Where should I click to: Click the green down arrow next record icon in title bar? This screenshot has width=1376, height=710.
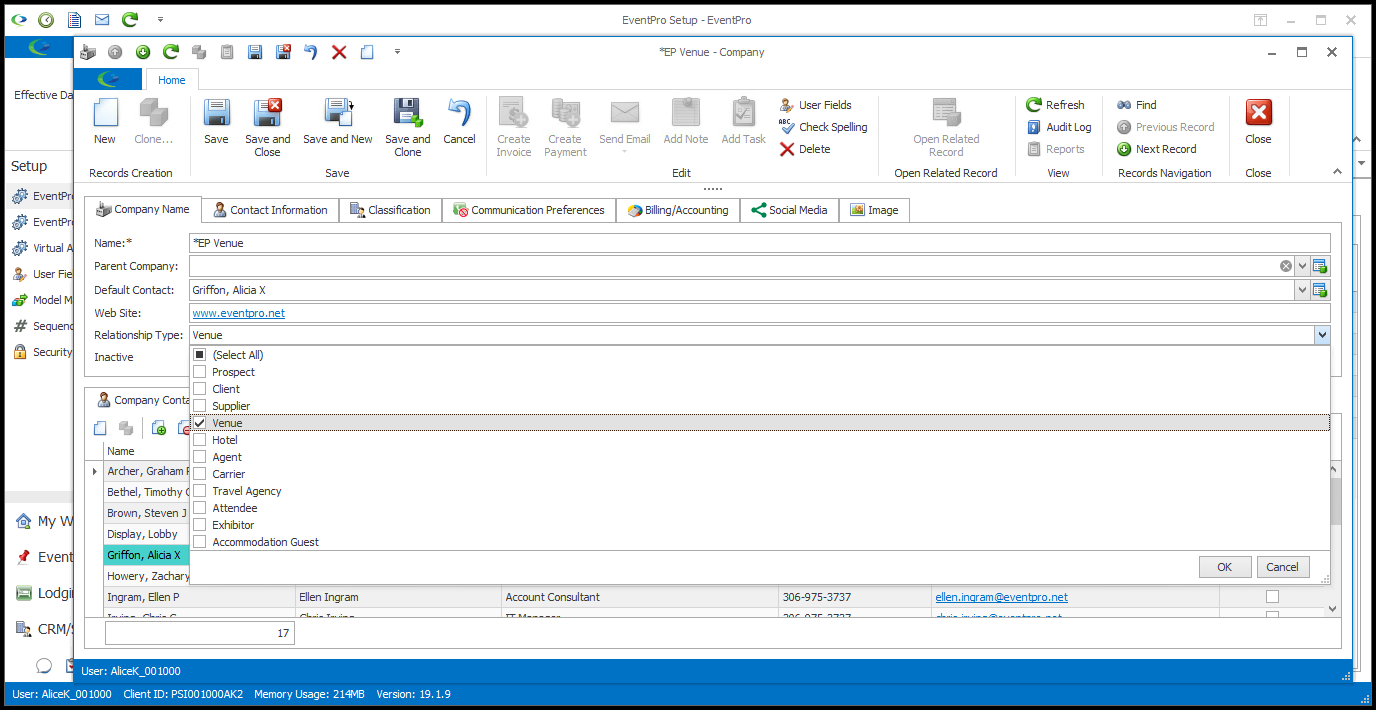[143, 52]
